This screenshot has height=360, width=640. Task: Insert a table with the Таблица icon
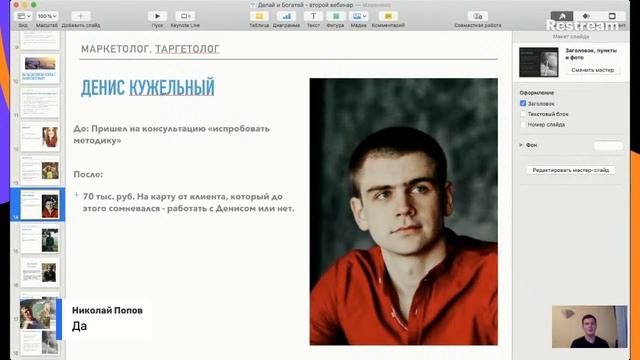[x=259, y=16]
